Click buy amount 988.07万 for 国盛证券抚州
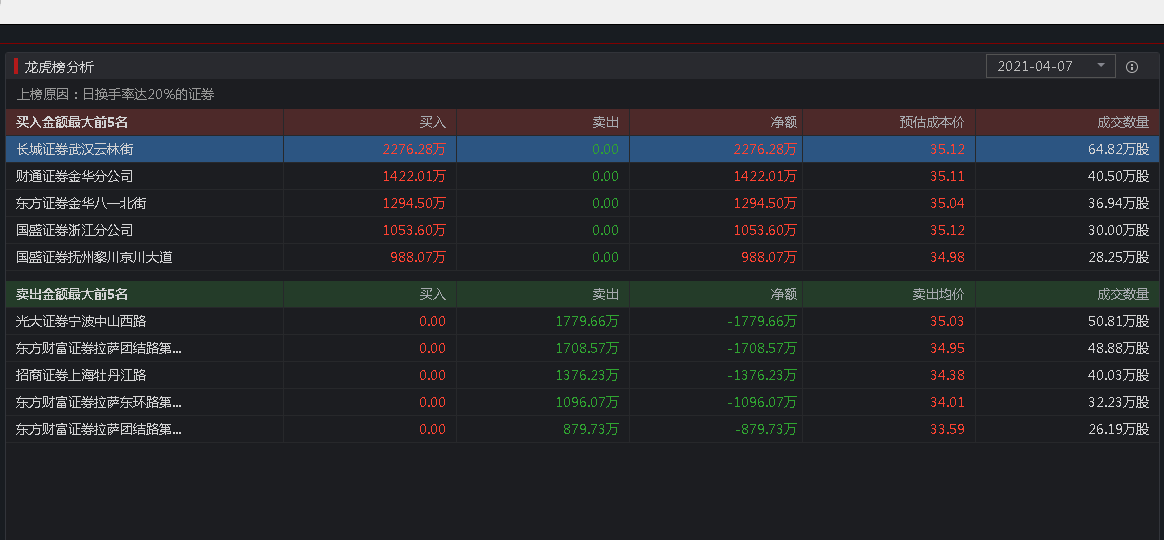This screenshot has height=540, width=1164. (x=418, y=257)
